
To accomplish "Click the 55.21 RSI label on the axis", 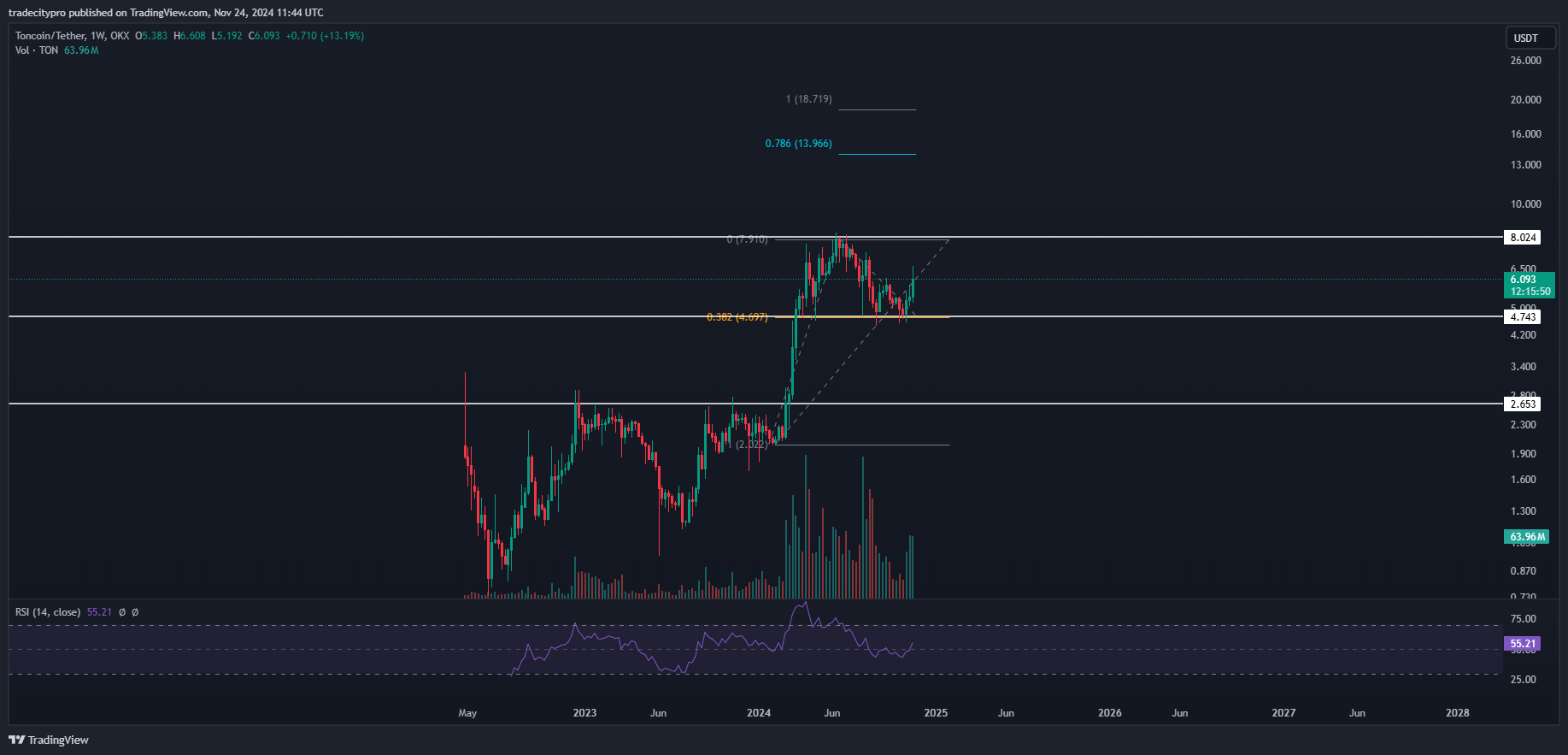I will click(1522, 644).
